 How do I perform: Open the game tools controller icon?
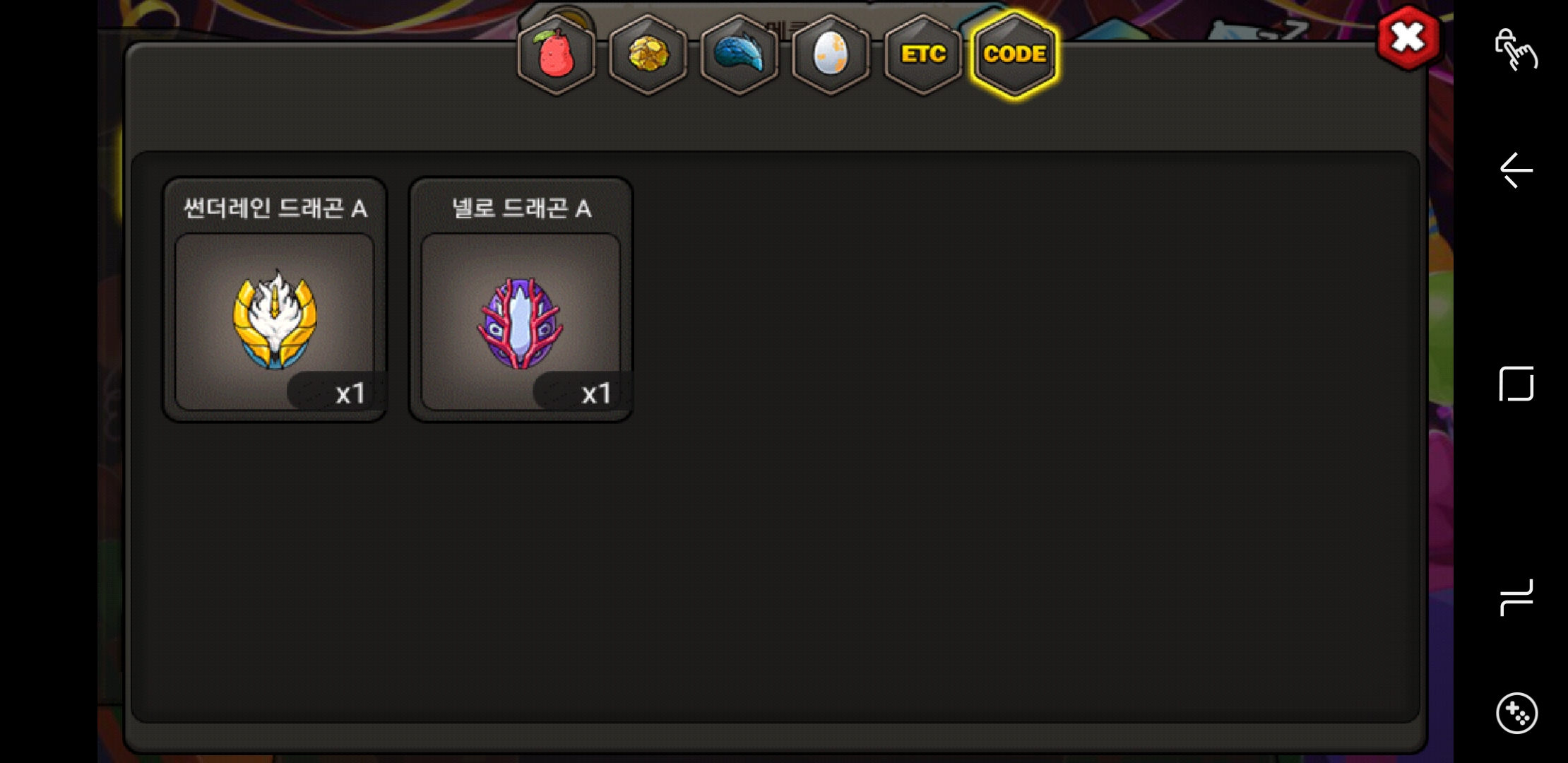click(1516, 713)
